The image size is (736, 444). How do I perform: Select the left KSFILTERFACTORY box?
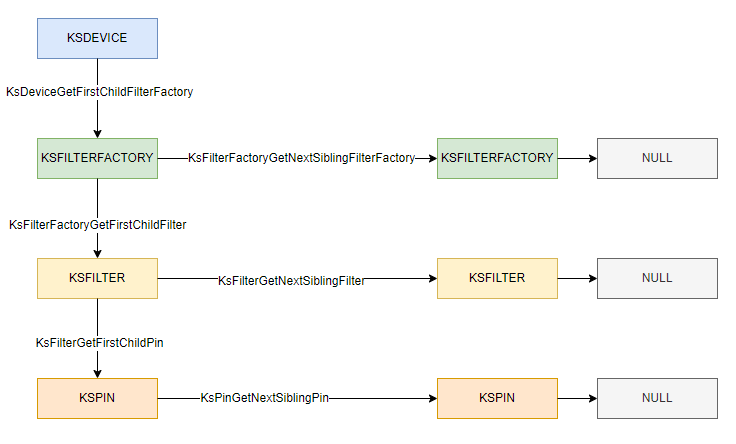tap(97, 158)
